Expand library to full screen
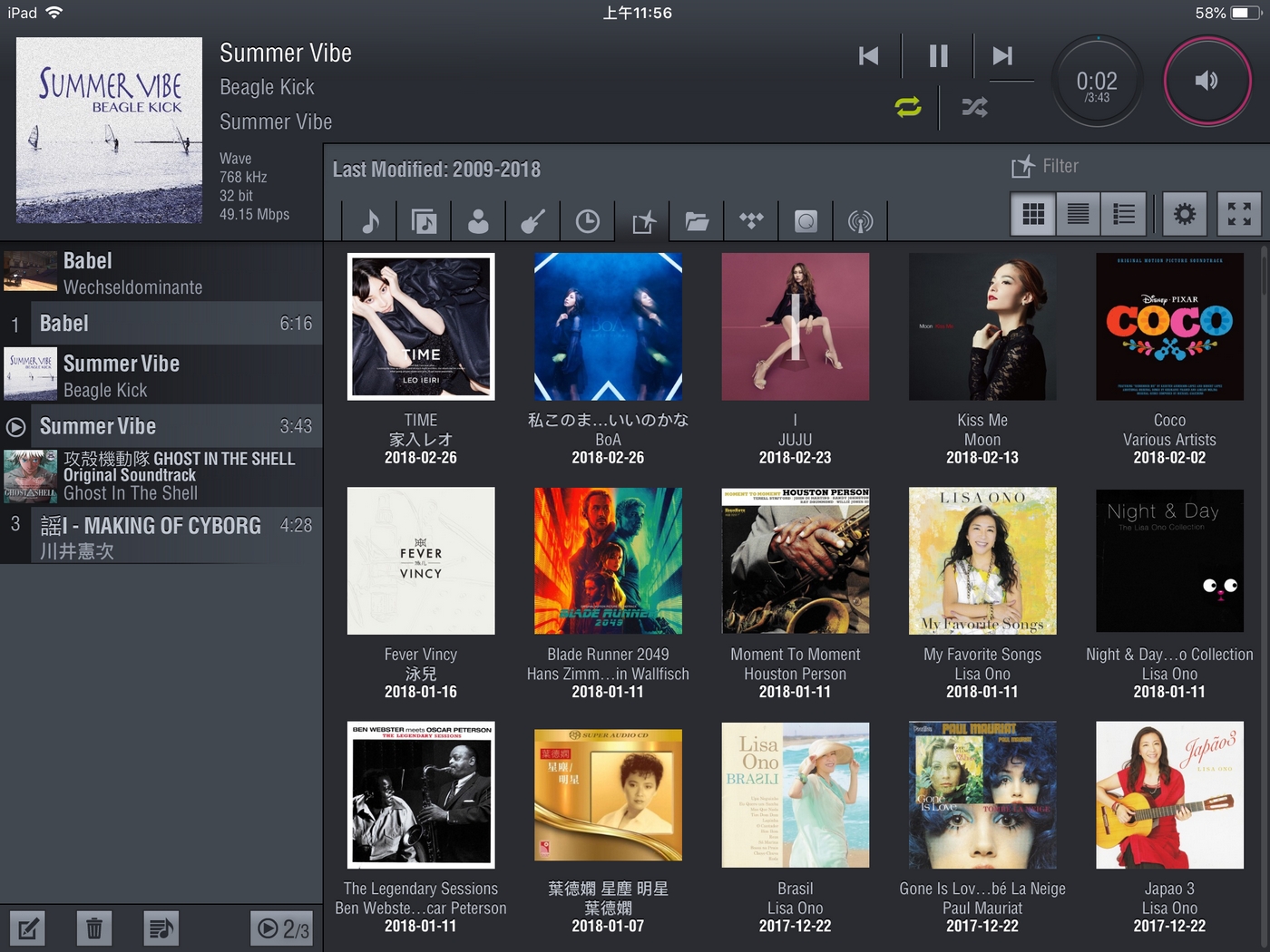1270x952 pixels. (1238, 214)
